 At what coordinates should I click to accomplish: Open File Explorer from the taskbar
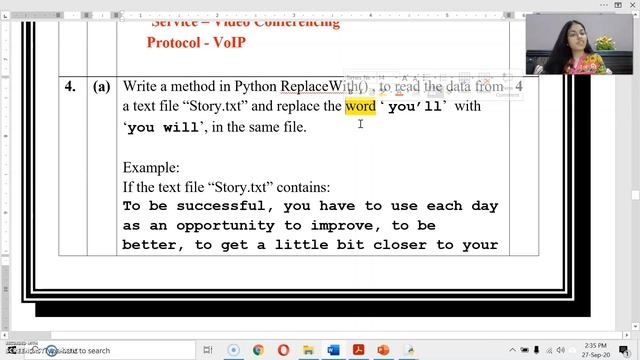[x=309, y=350]
